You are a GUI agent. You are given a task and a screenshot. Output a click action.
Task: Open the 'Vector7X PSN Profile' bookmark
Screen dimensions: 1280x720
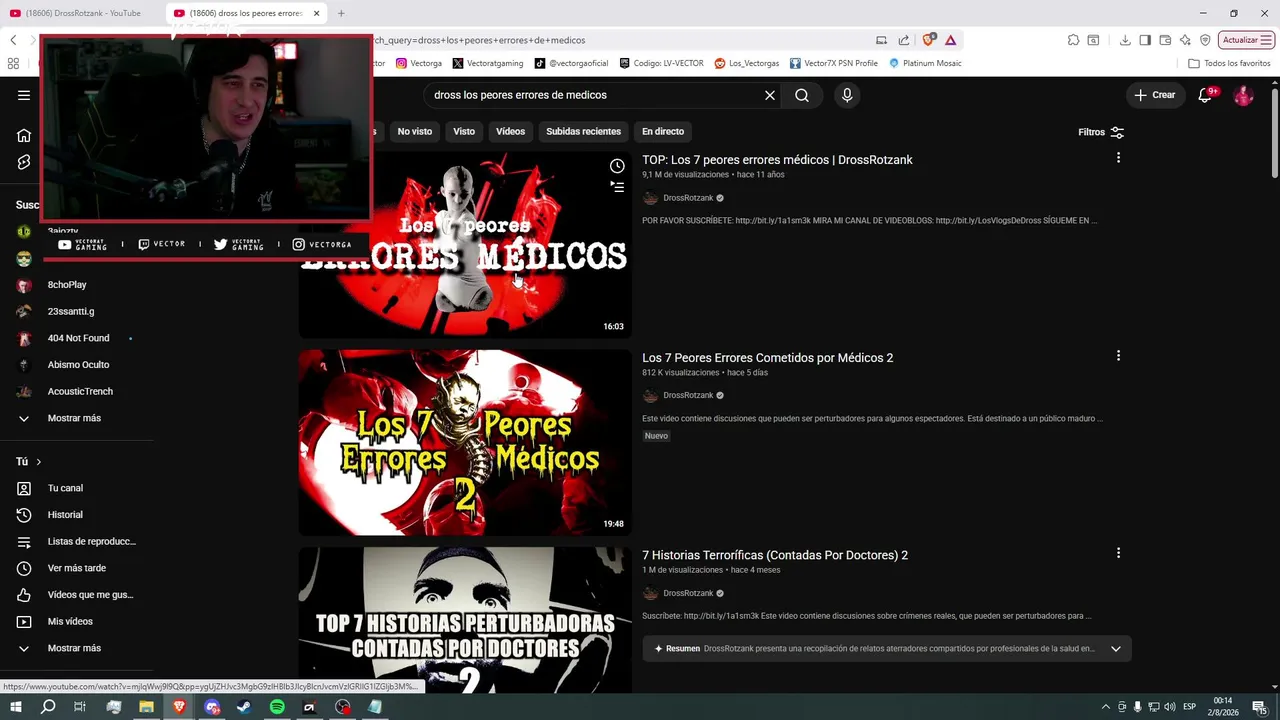(x=834, y=63)
